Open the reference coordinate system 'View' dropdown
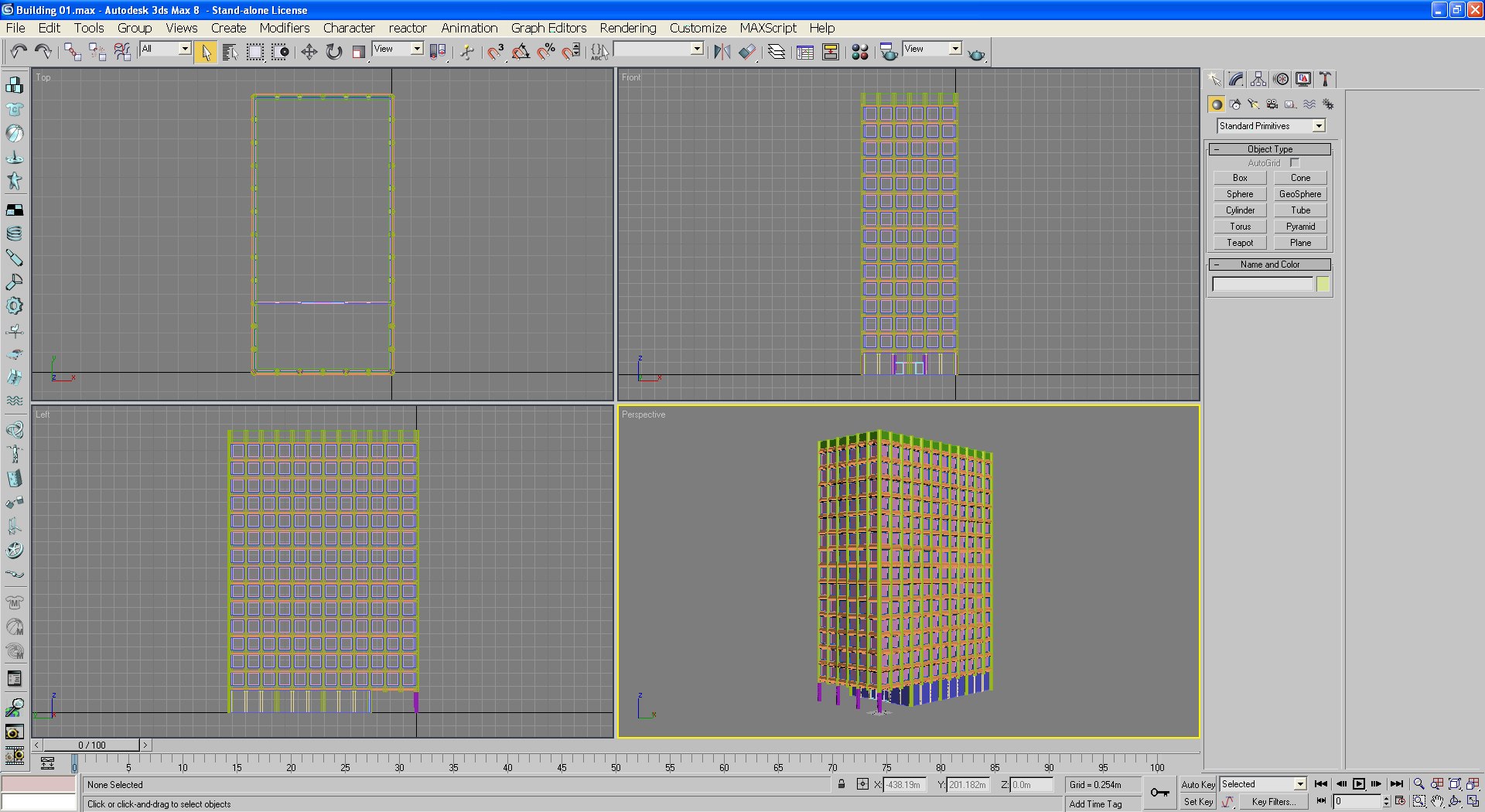Viewport: 1485px width, 812px height. tap(417, 49)
